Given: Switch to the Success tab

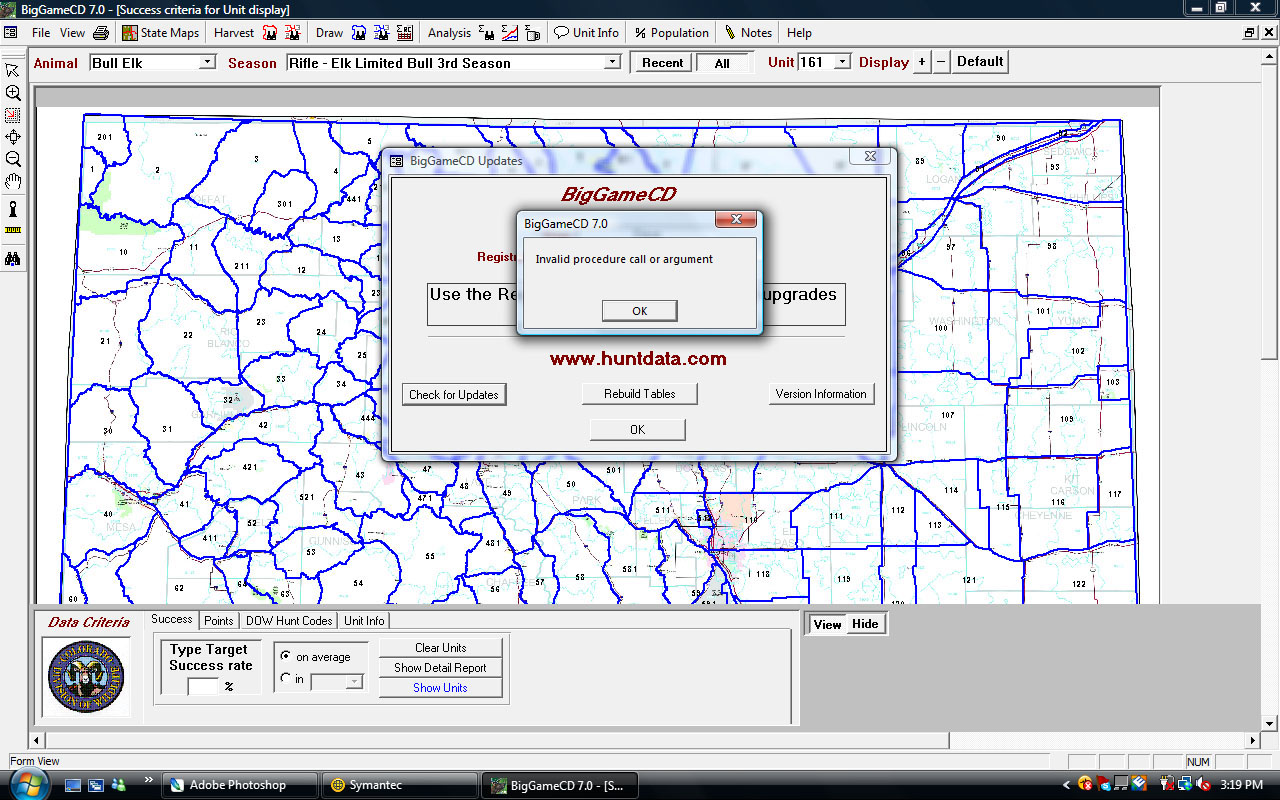Looking at the screenshot, I should point(172,620).
